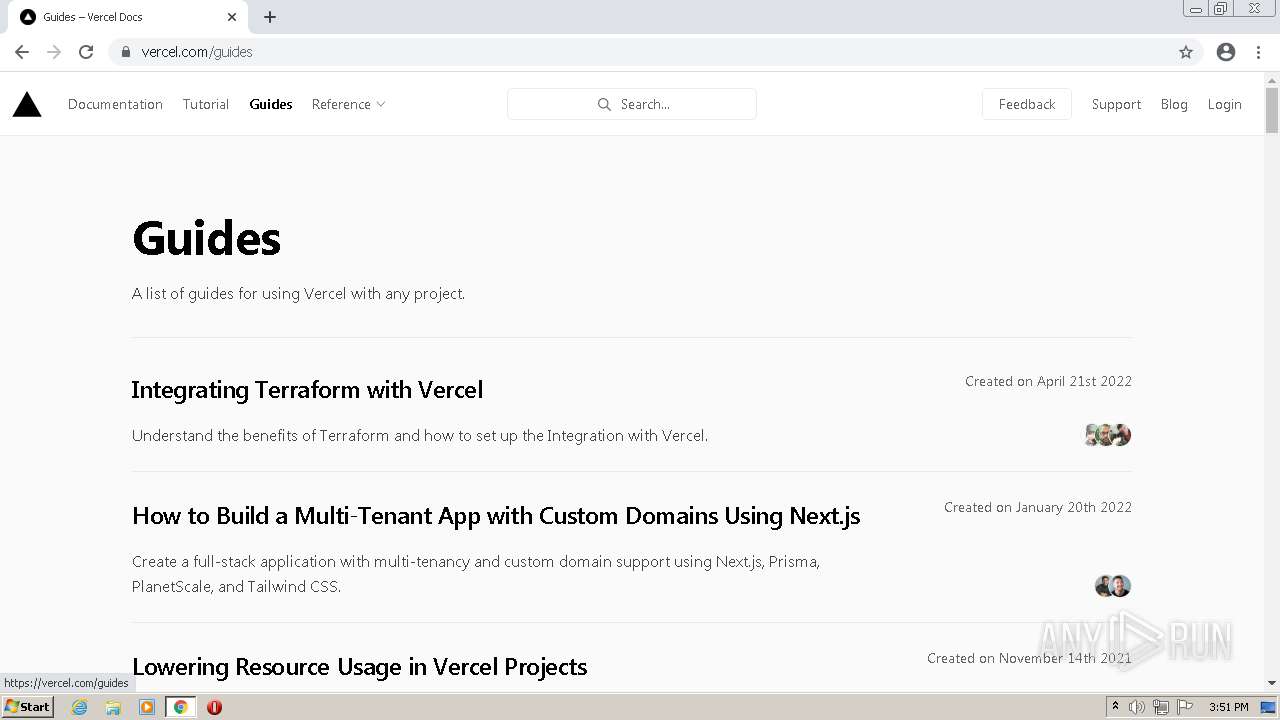
Task: Click 'Created on January 20th 2022' text
Action: pos(1038,507)
